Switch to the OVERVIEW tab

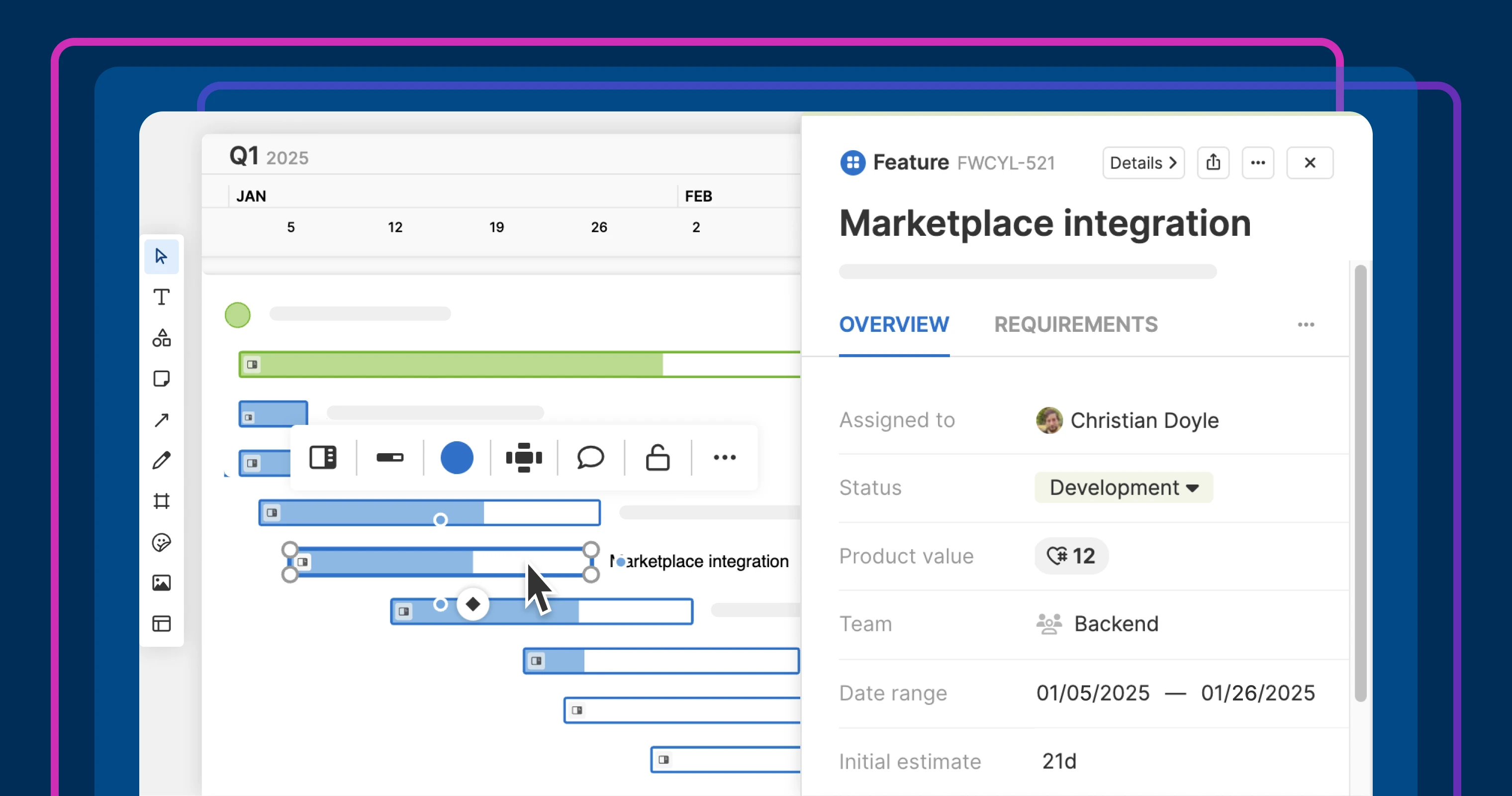pos(893,325)
